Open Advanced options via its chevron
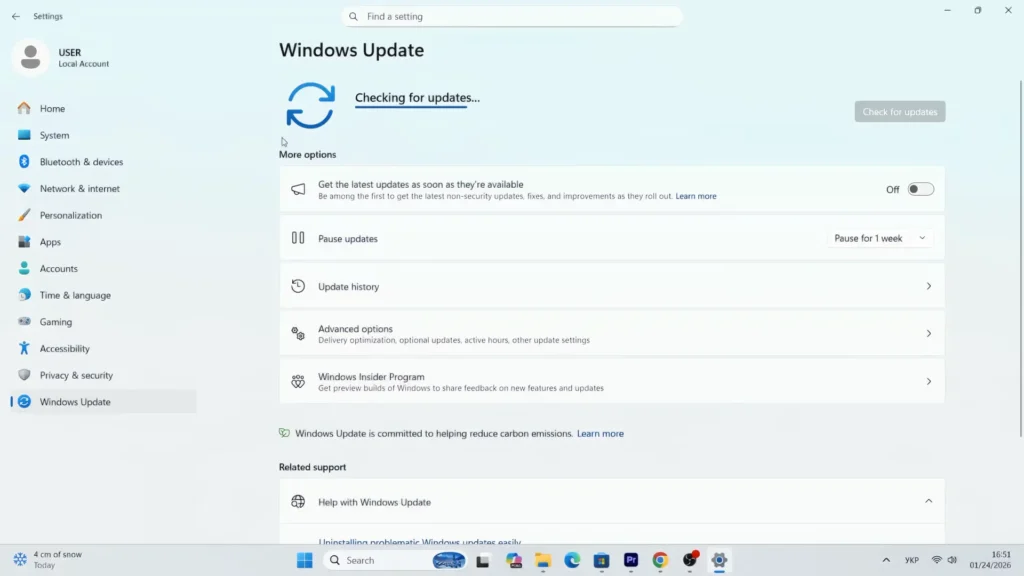Image resolution: width=1024 pixels, height=576 pixels. pyautogui.click(x=928, y=334)
